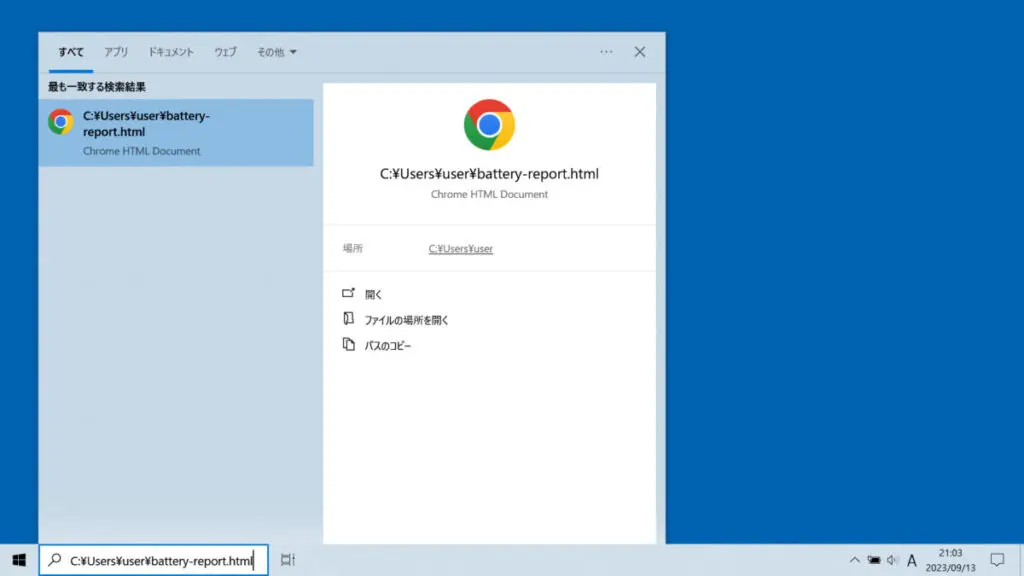1024x576 pixels.
Task: Switch to the すべて tab
Action: [x=71, y=52]
